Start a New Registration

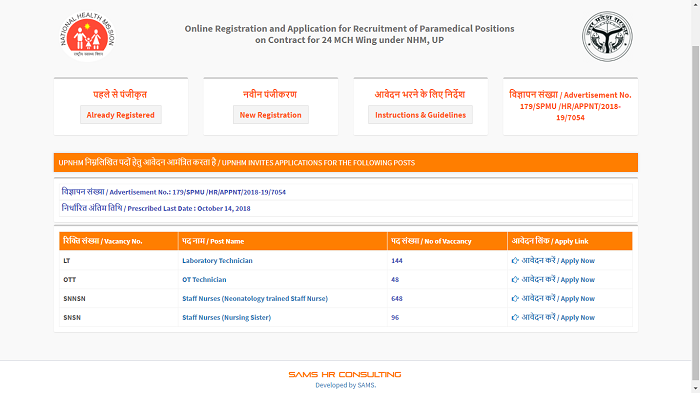[271, 115]
